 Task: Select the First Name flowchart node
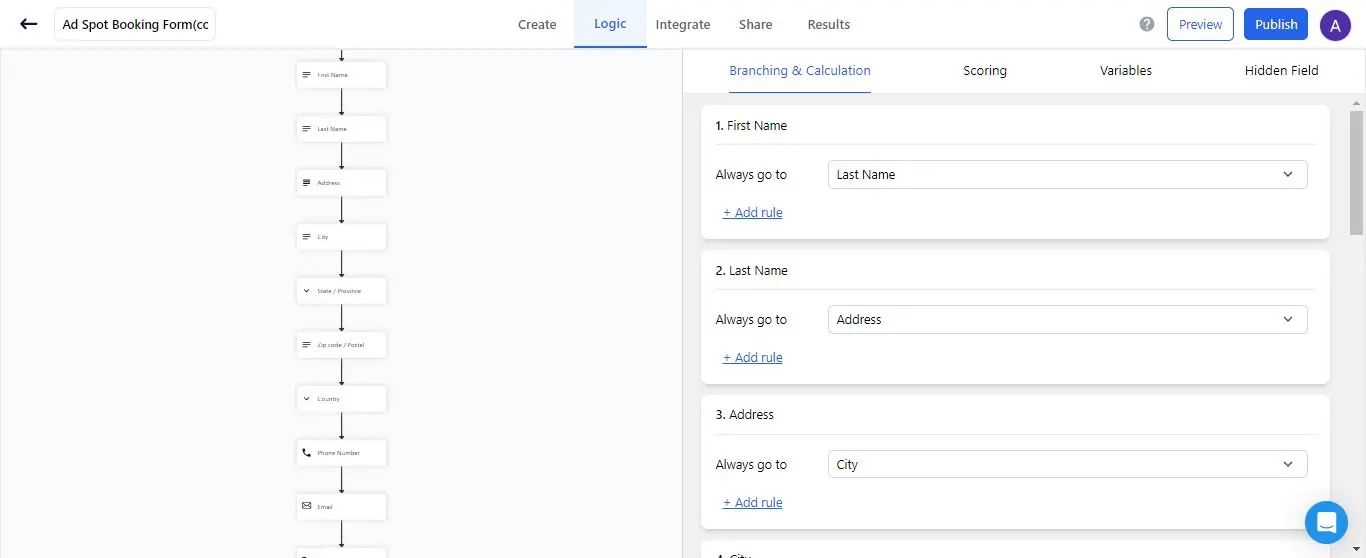[341, 75]
